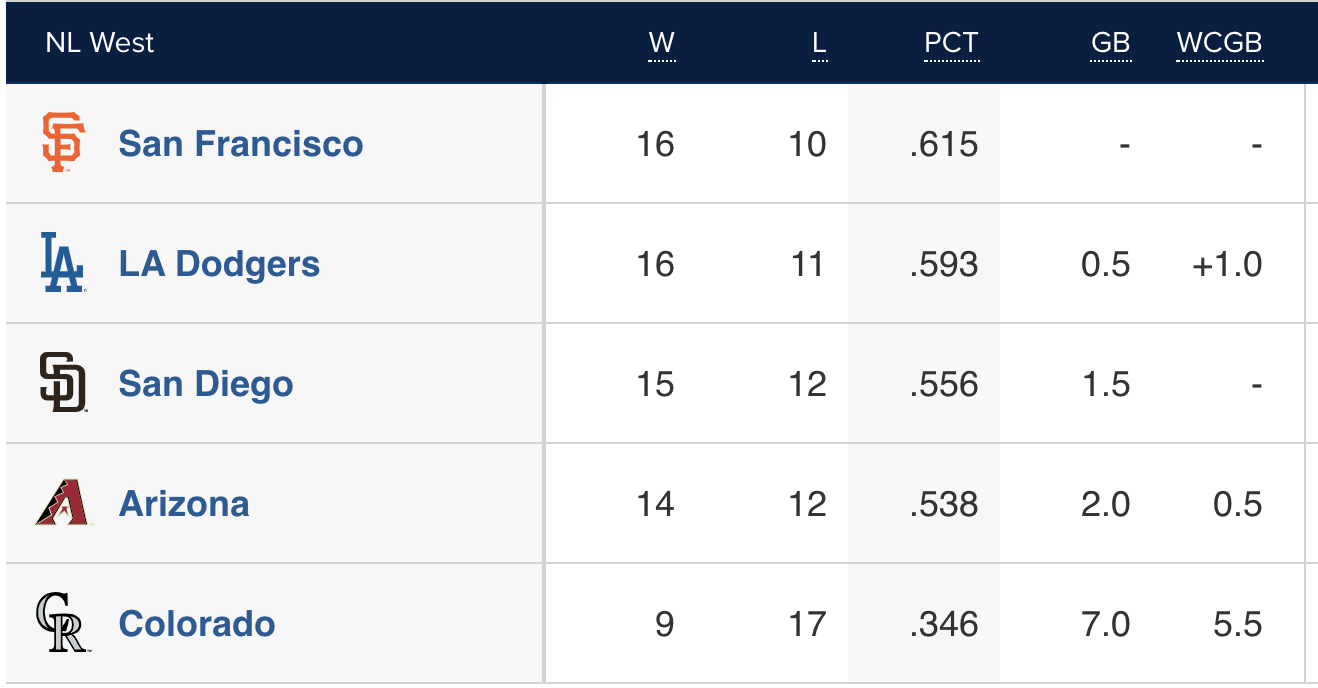This screenshot has width=1318, height=688.
Task: Click the PCT column header
Action: (951, 43)
